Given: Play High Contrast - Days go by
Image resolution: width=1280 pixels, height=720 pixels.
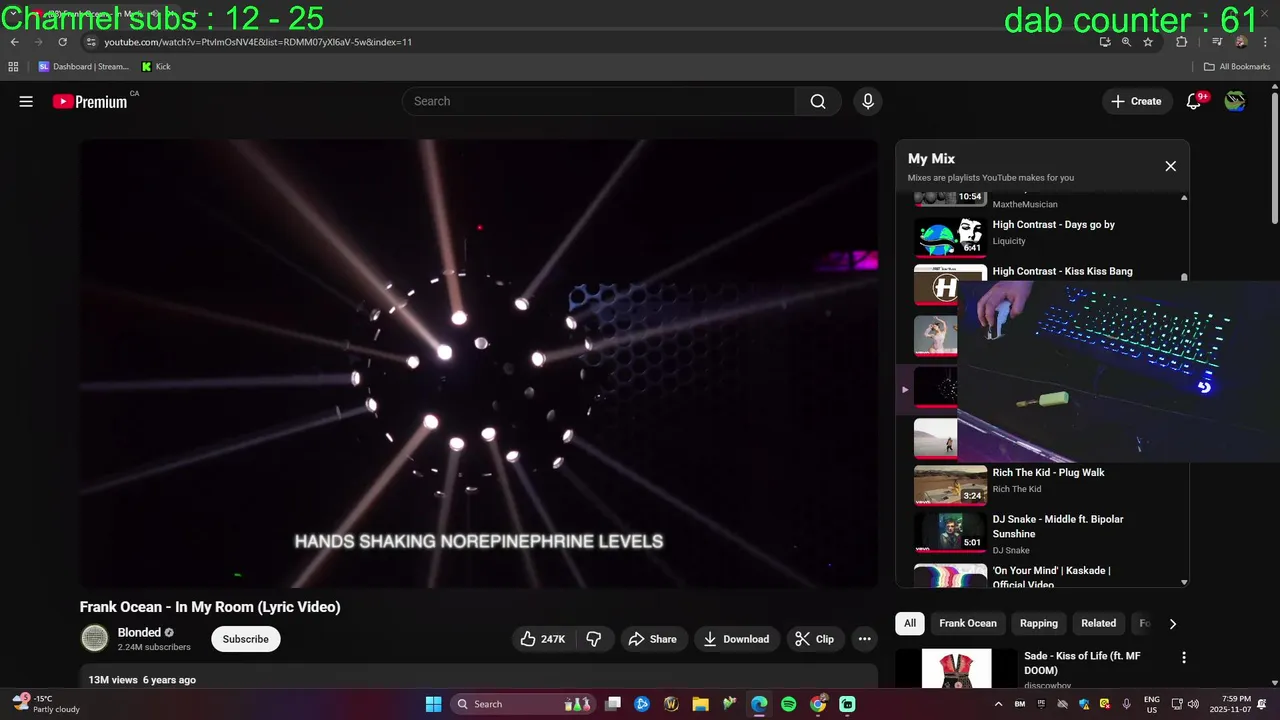Looking at the screenshot, I should (1053, 225).
